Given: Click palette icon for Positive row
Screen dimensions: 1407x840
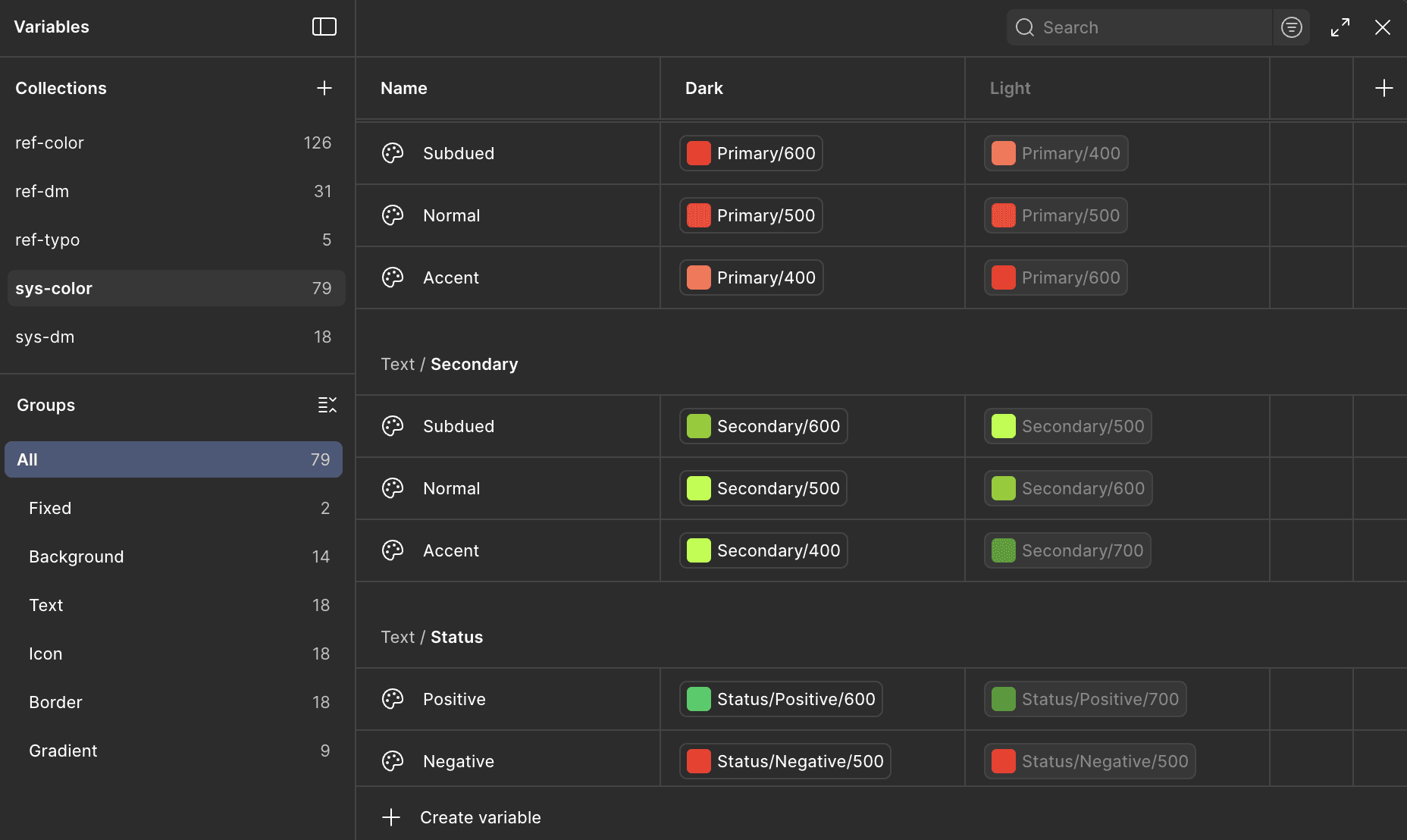Looking at the screenshot, I should point(393,699).
